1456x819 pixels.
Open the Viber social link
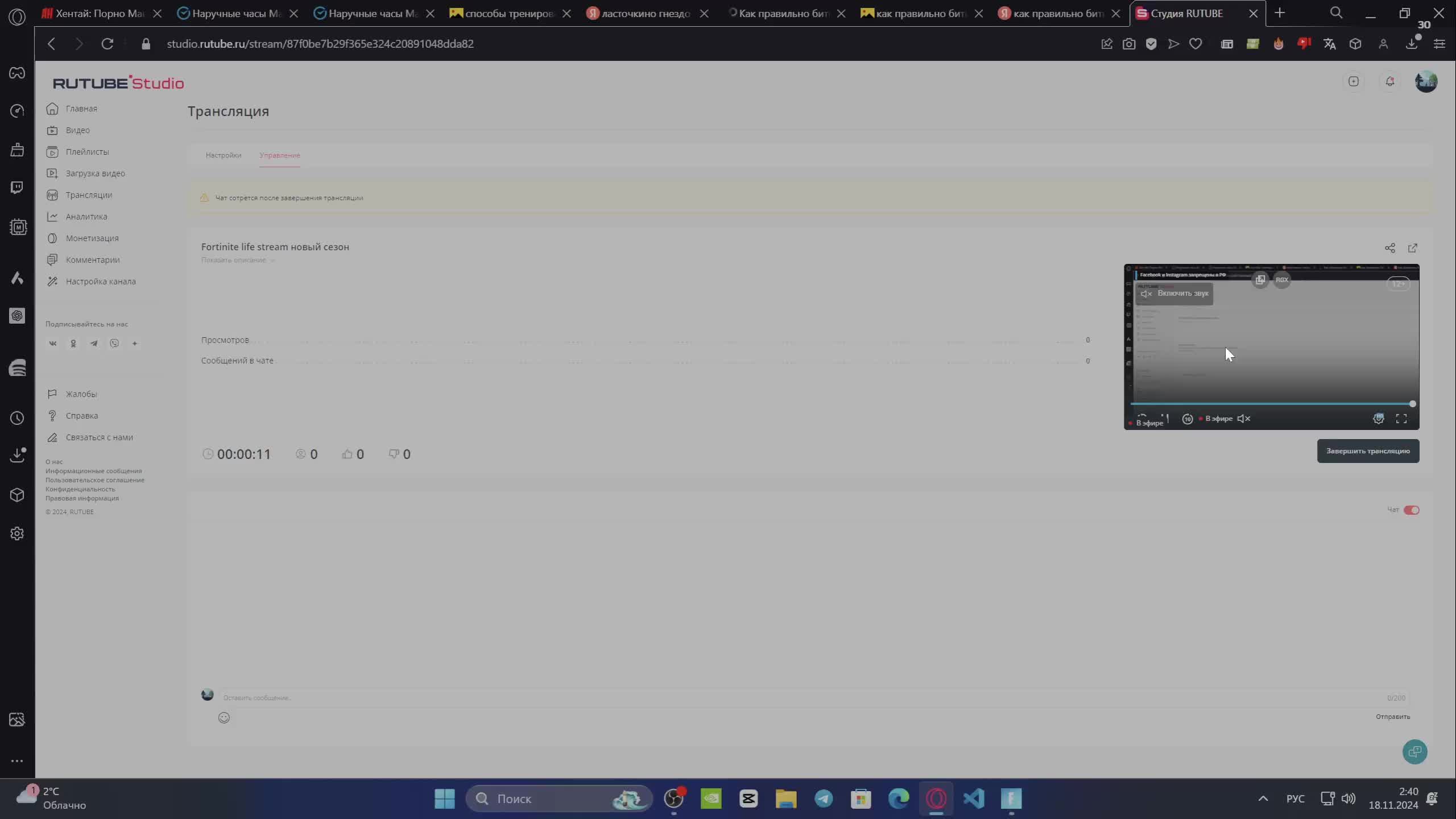(114, 344)
